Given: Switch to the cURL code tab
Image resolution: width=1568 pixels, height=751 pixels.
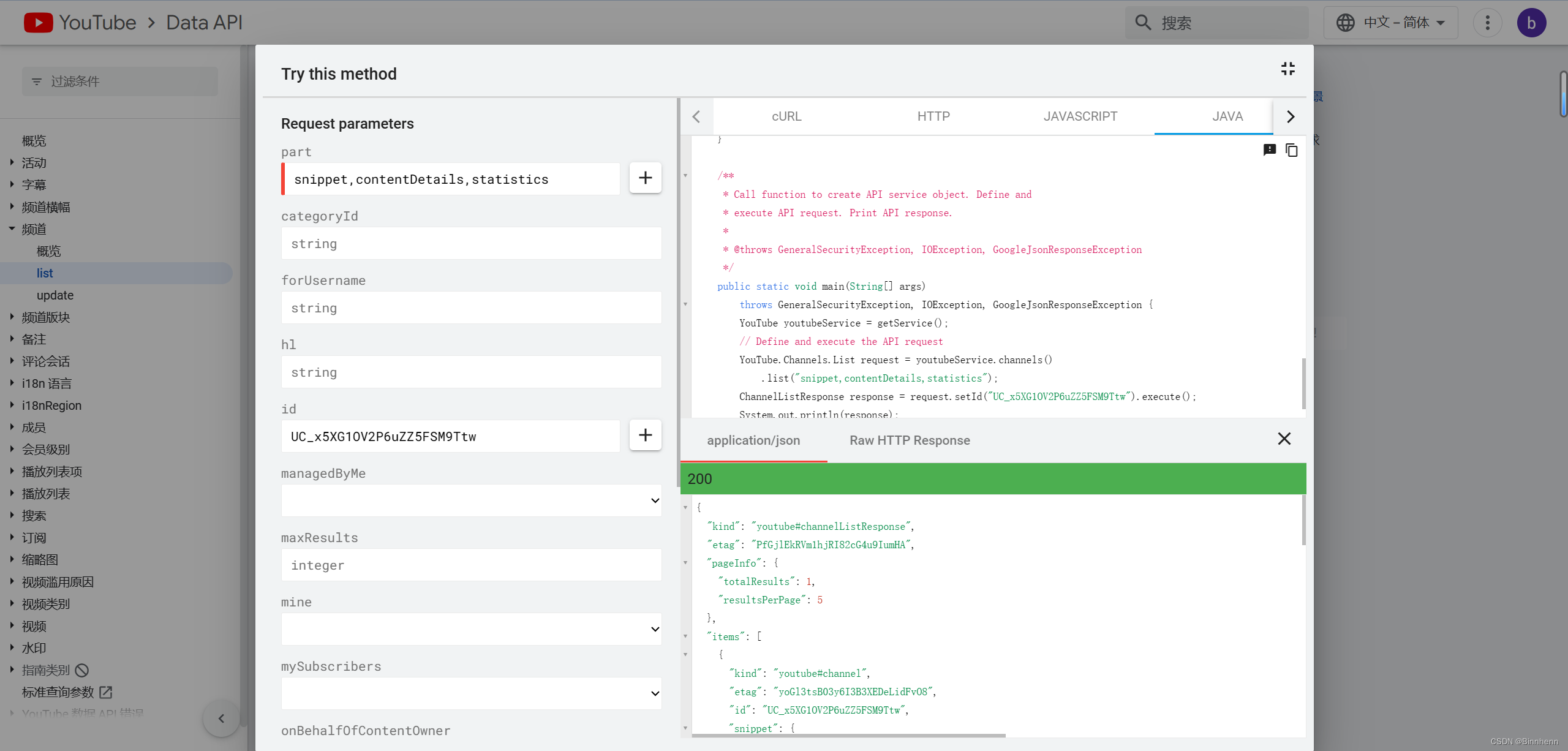Looking at the screenshot, I should (786, 116).
